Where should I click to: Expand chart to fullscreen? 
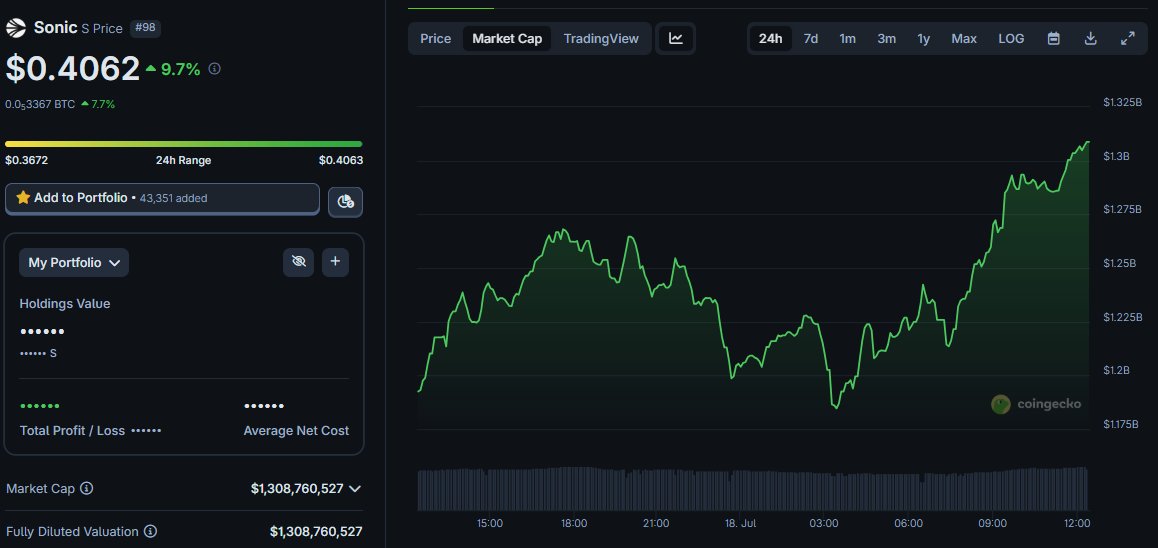point(1128,38)
